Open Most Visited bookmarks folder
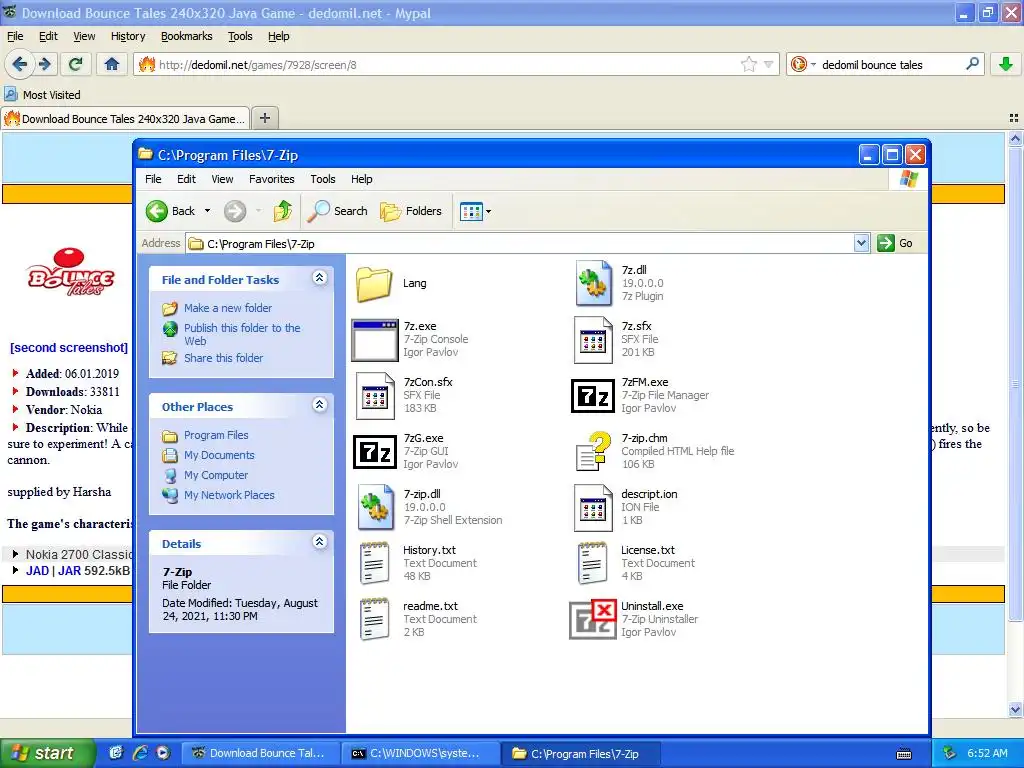This screenshot has height=768, width=1024. coord(42,95)
